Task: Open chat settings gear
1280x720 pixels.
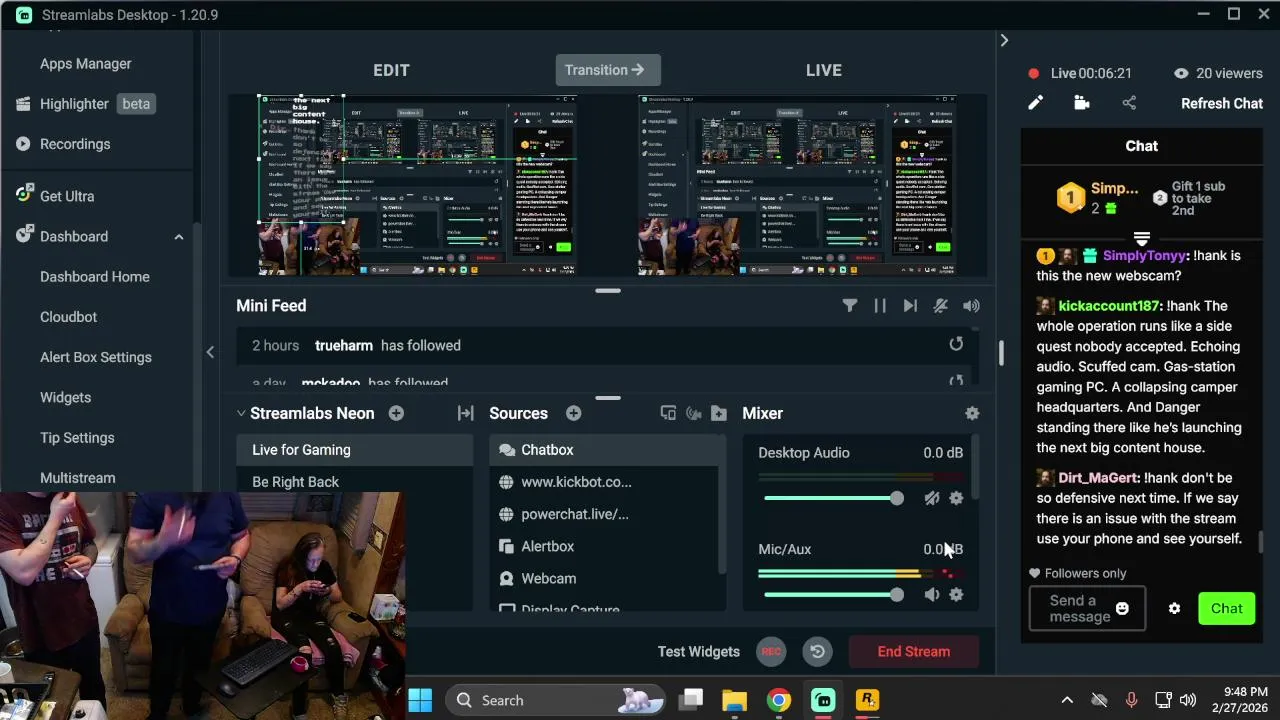Action: pyautogui.click(x=1175, y=608)
